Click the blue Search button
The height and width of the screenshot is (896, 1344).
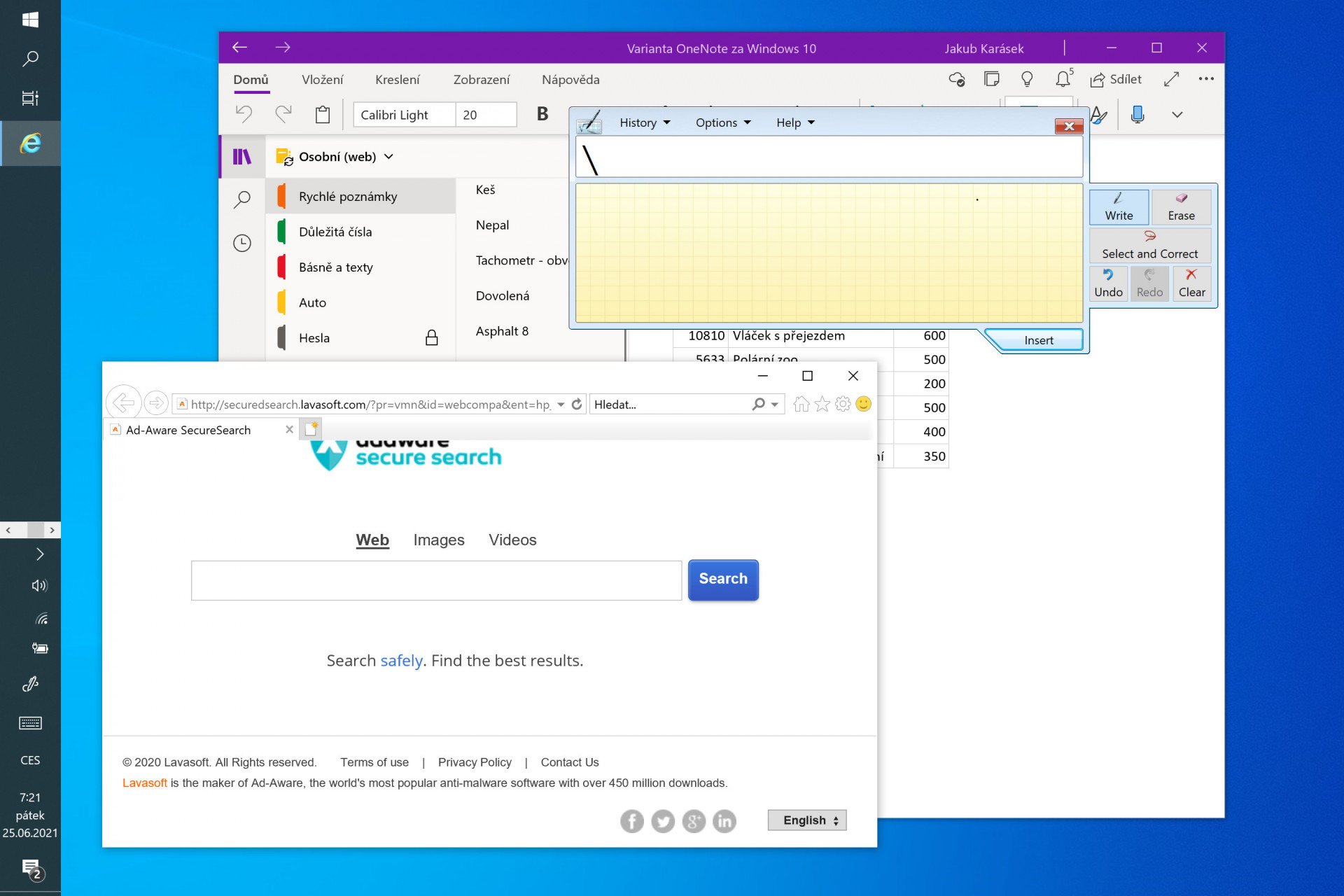(x=723, y=580)
